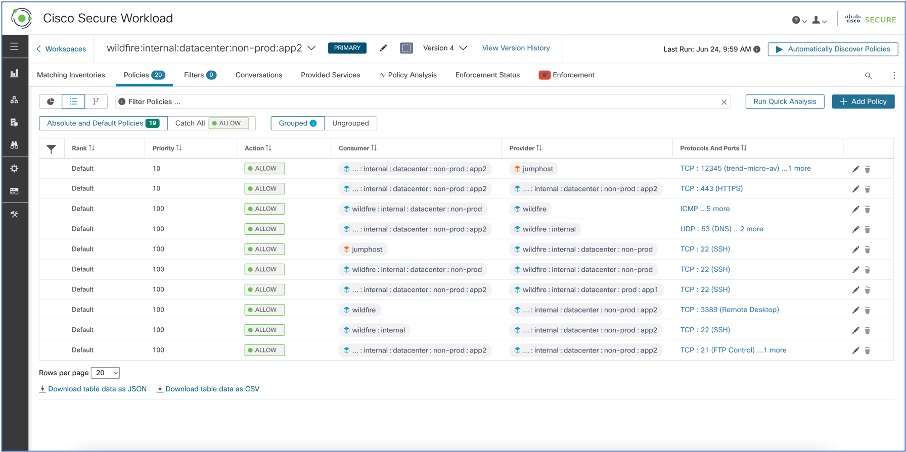Sort table by Action column

point(258,149)
